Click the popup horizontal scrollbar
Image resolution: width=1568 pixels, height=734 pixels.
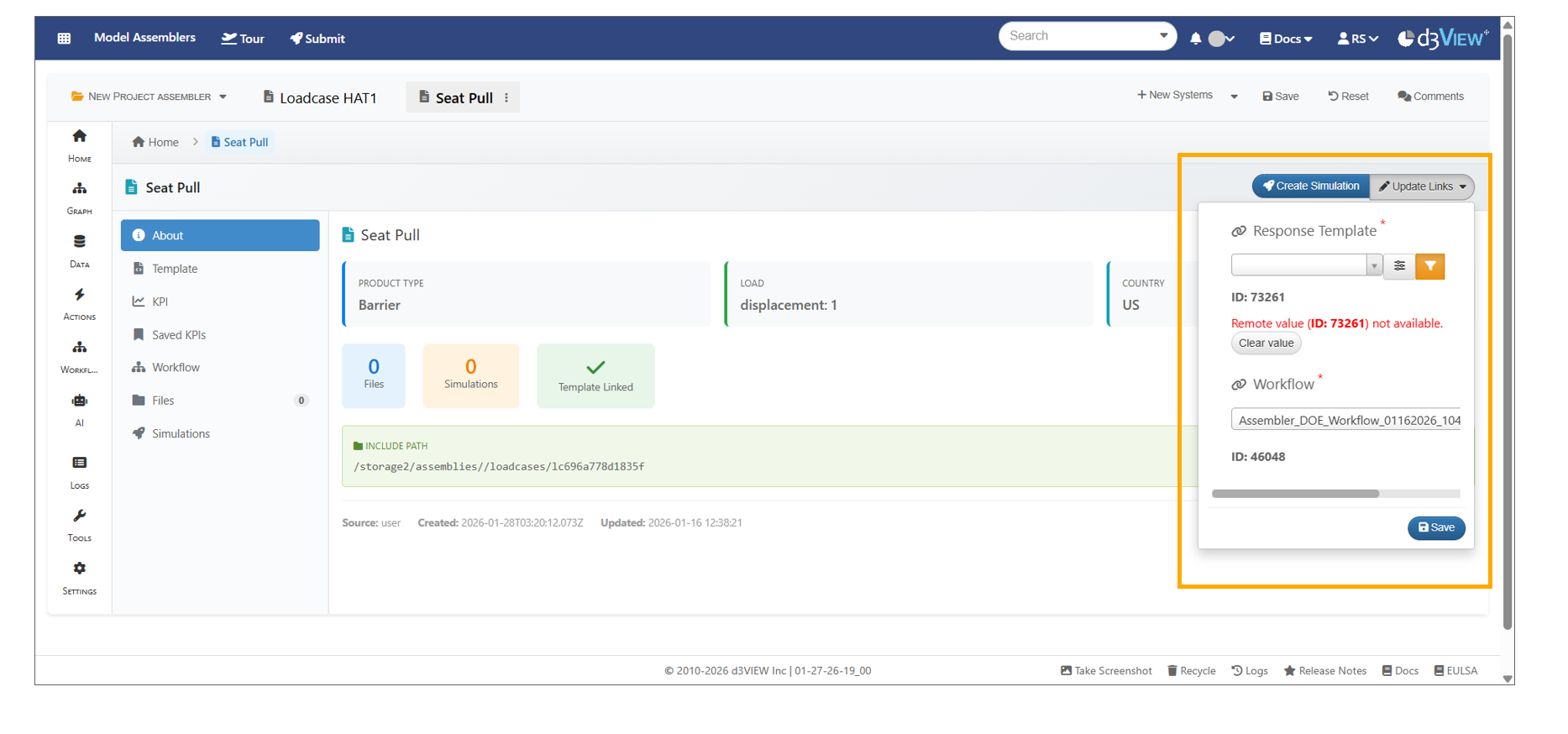1295,494
